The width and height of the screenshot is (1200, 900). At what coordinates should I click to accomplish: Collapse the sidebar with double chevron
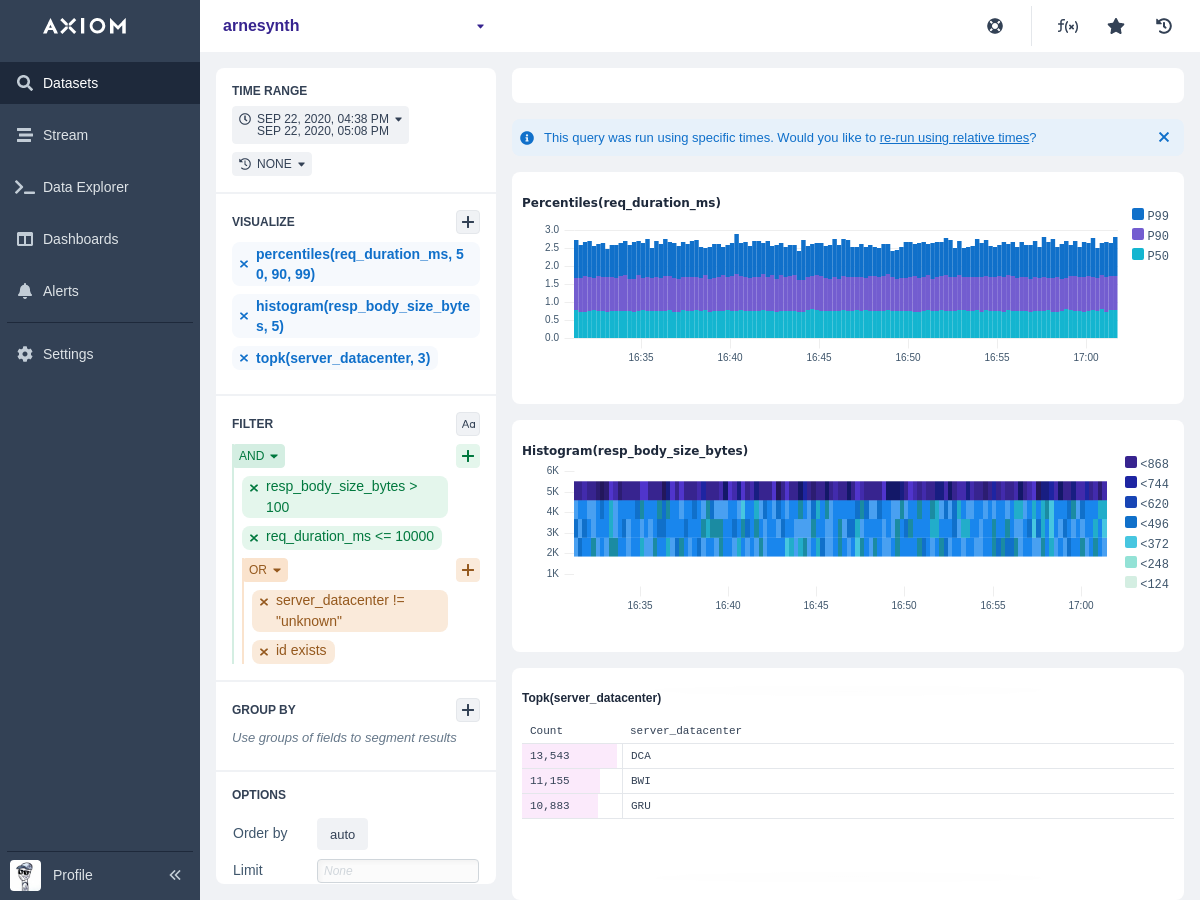[175, 875]
